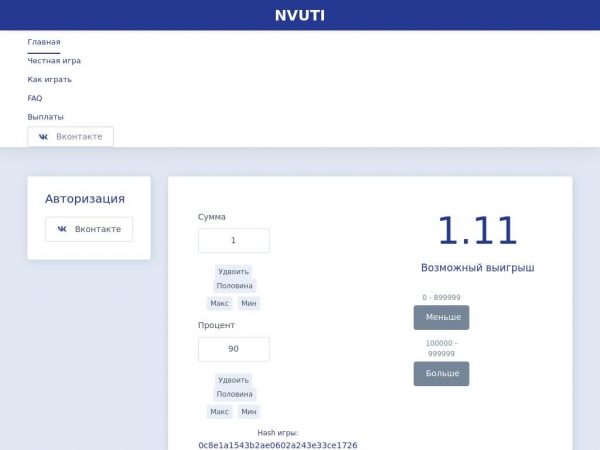The width and height of the screenshot is (600, 450).
Task: Click the 1.11 possible win value
Action: click(478, 231)
